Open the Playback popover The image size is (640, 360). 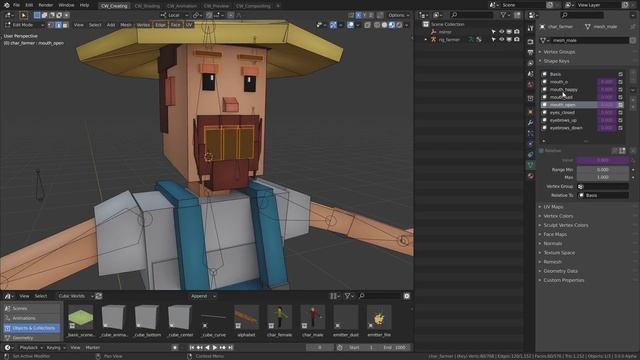(31, 347)
